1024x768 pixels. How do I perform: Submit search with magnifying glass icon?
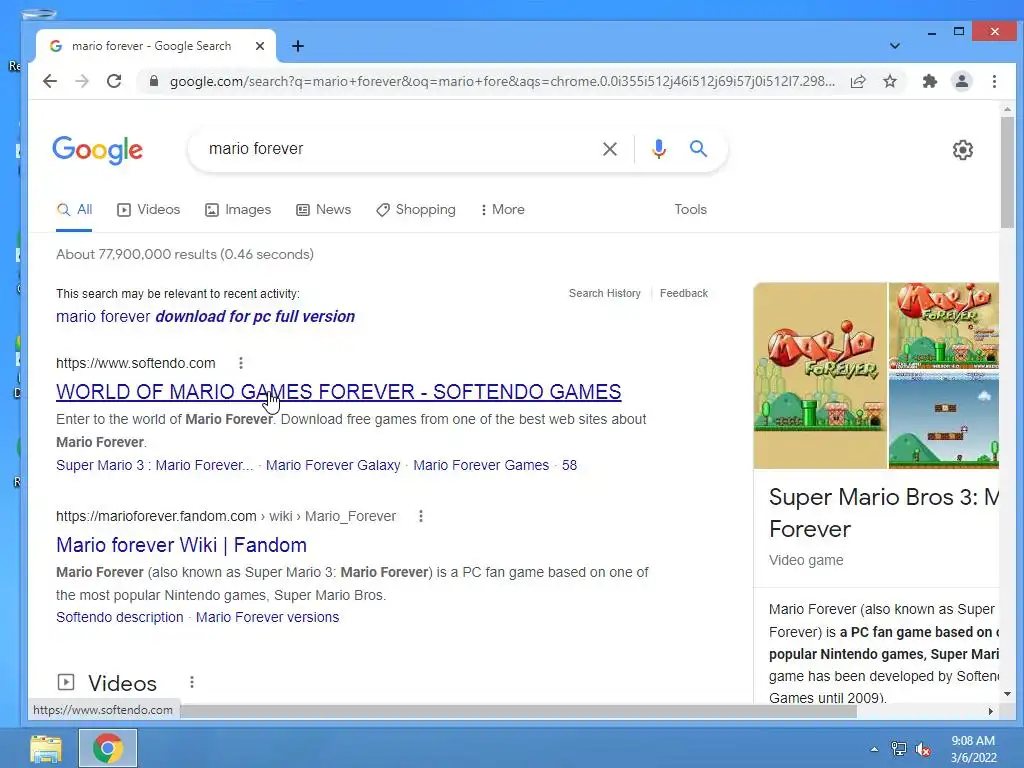(698, 148)
